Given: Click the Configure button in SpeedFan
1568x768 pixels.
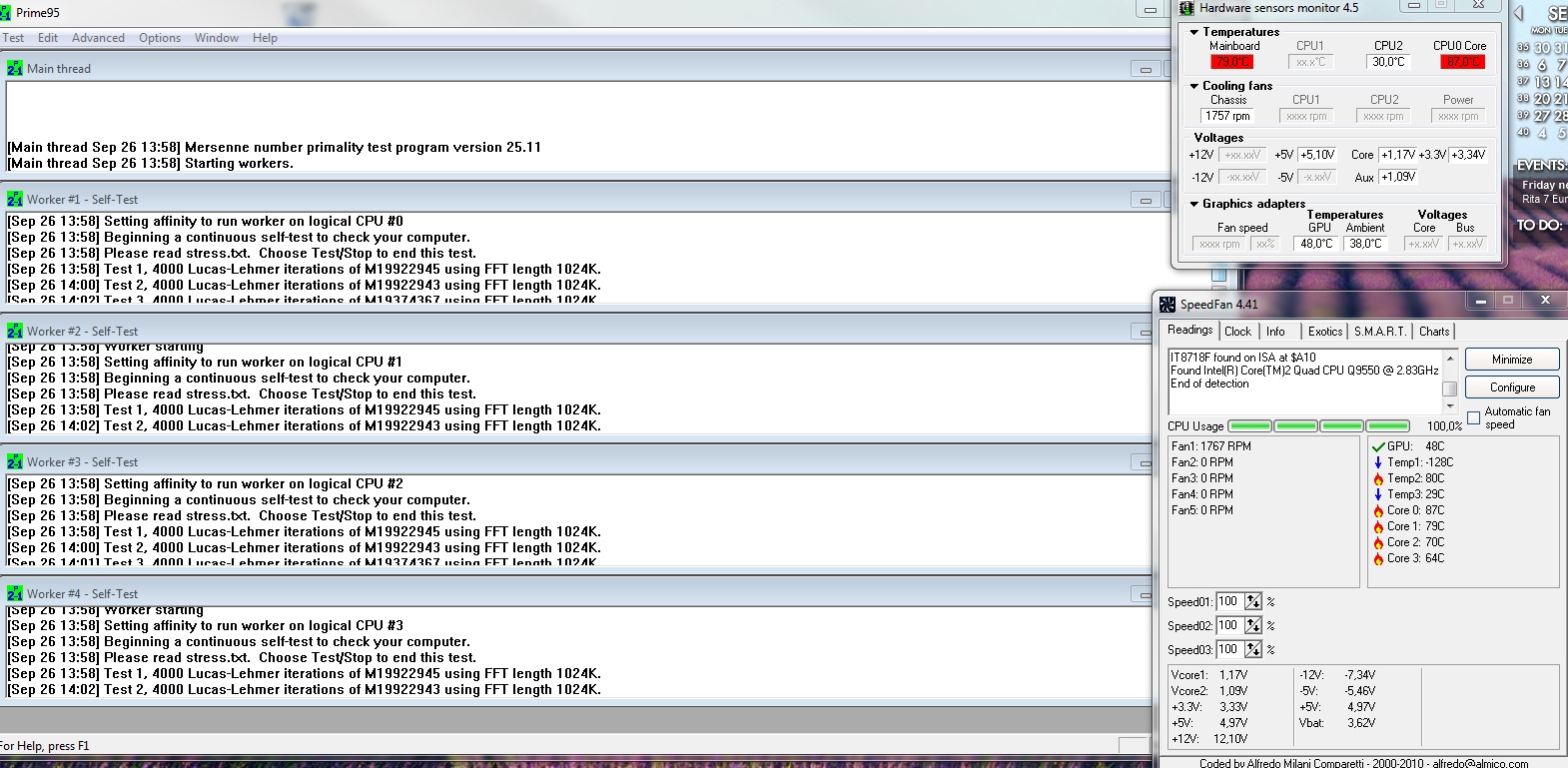Looking at the screenshot, I should tap(1512, 387).
